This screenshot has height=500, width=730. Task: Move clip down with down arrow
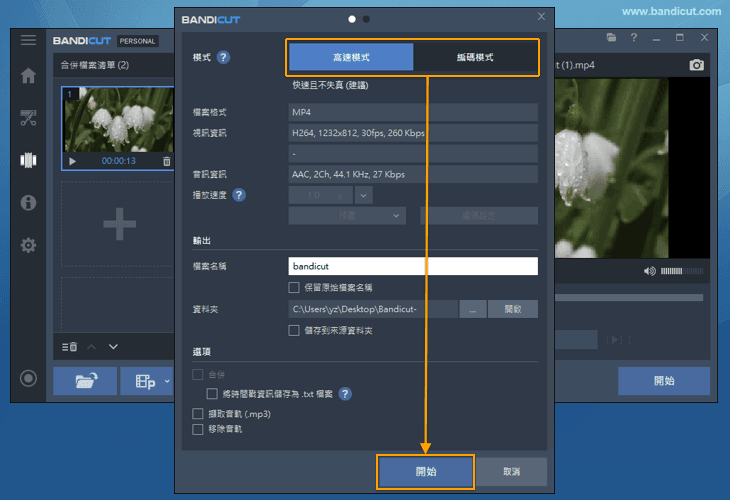(113, 347)
